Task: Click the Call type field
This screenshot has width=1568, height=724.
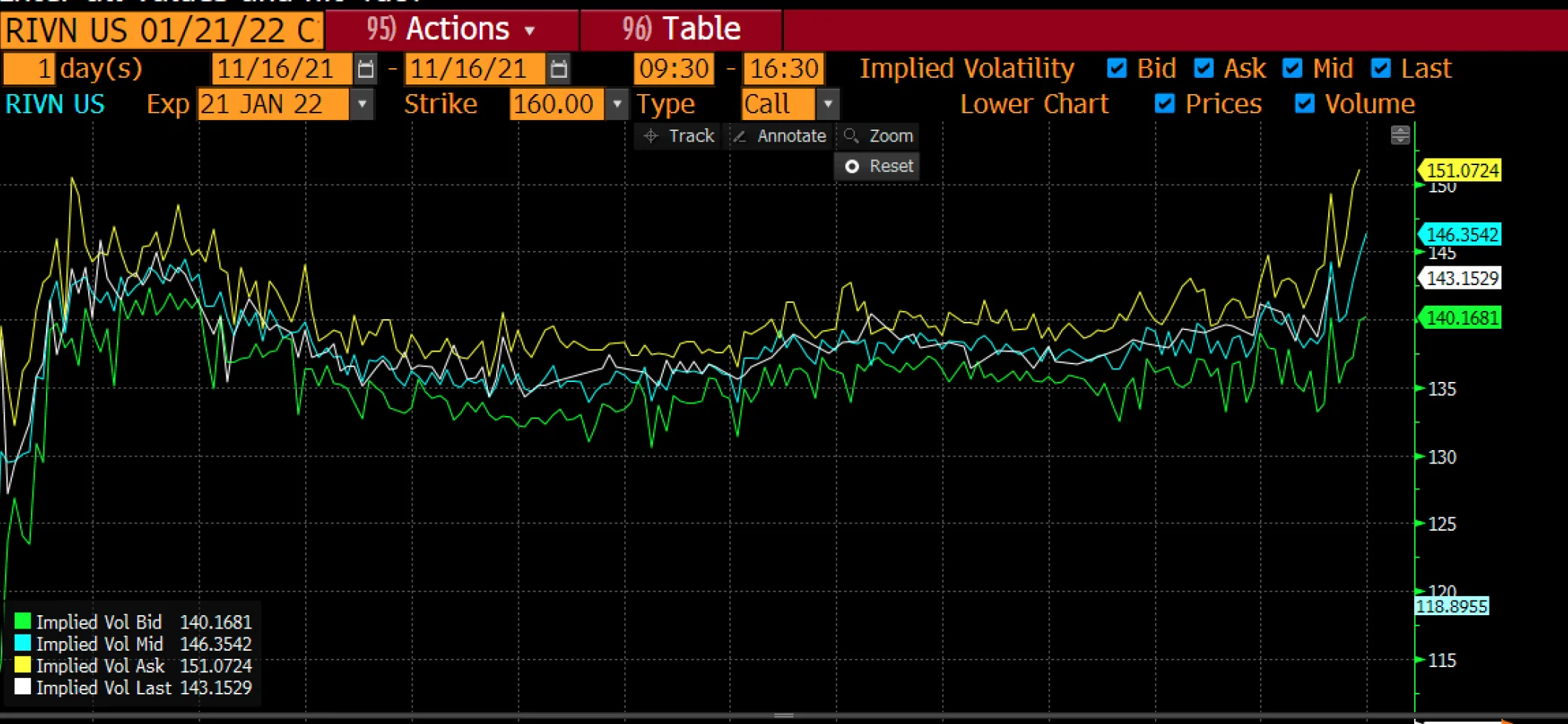Action: 778,104
